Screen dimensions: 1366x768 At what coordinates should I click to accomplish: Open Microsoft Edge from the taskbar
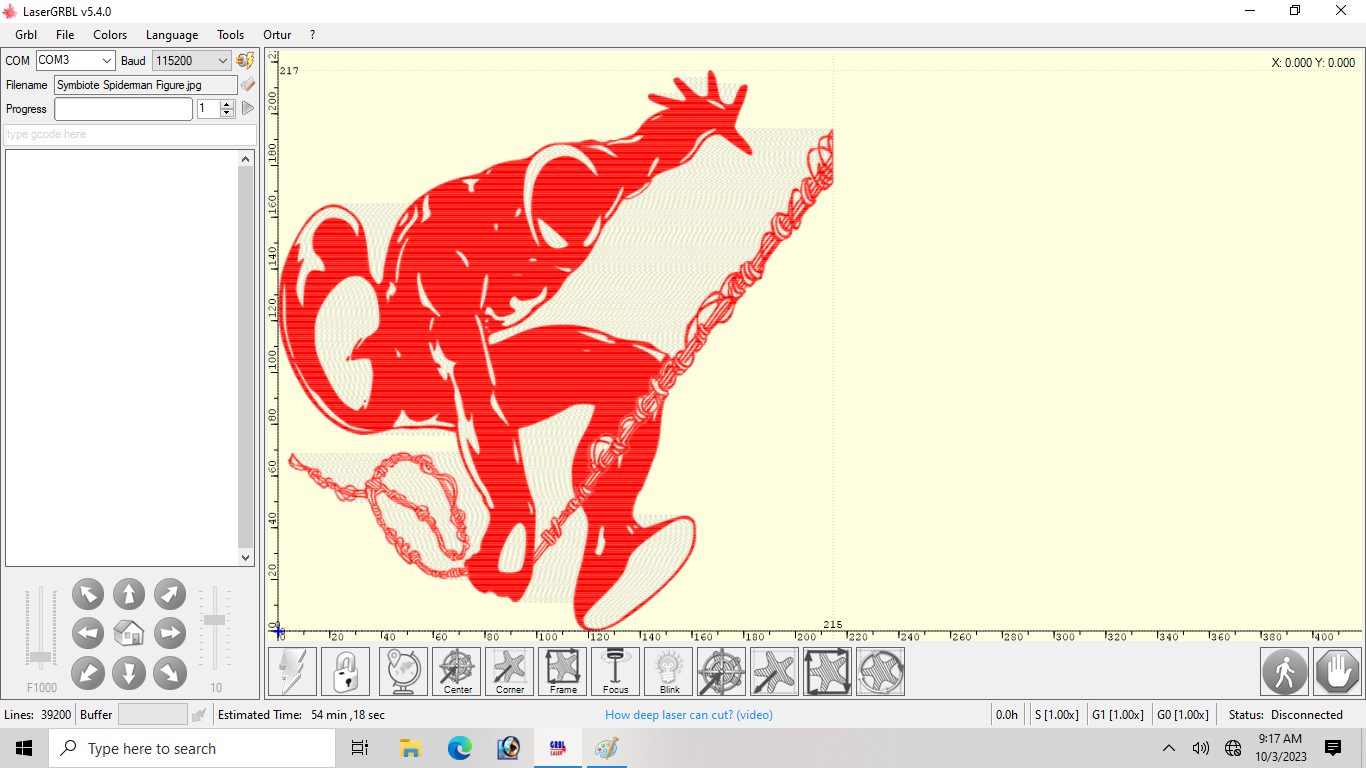coord(459,748)
